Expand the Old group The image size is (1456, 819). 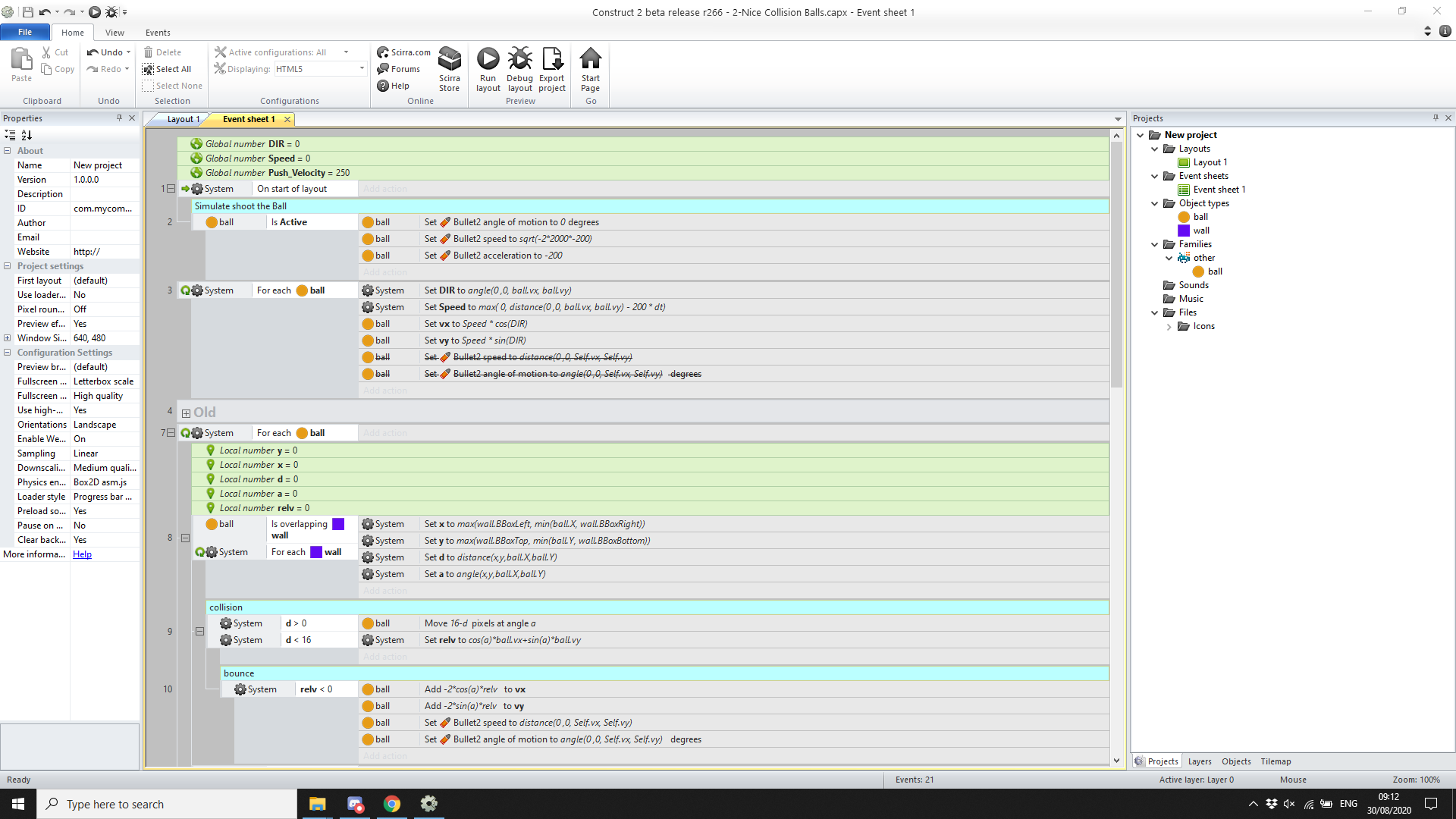coord(186,413)
